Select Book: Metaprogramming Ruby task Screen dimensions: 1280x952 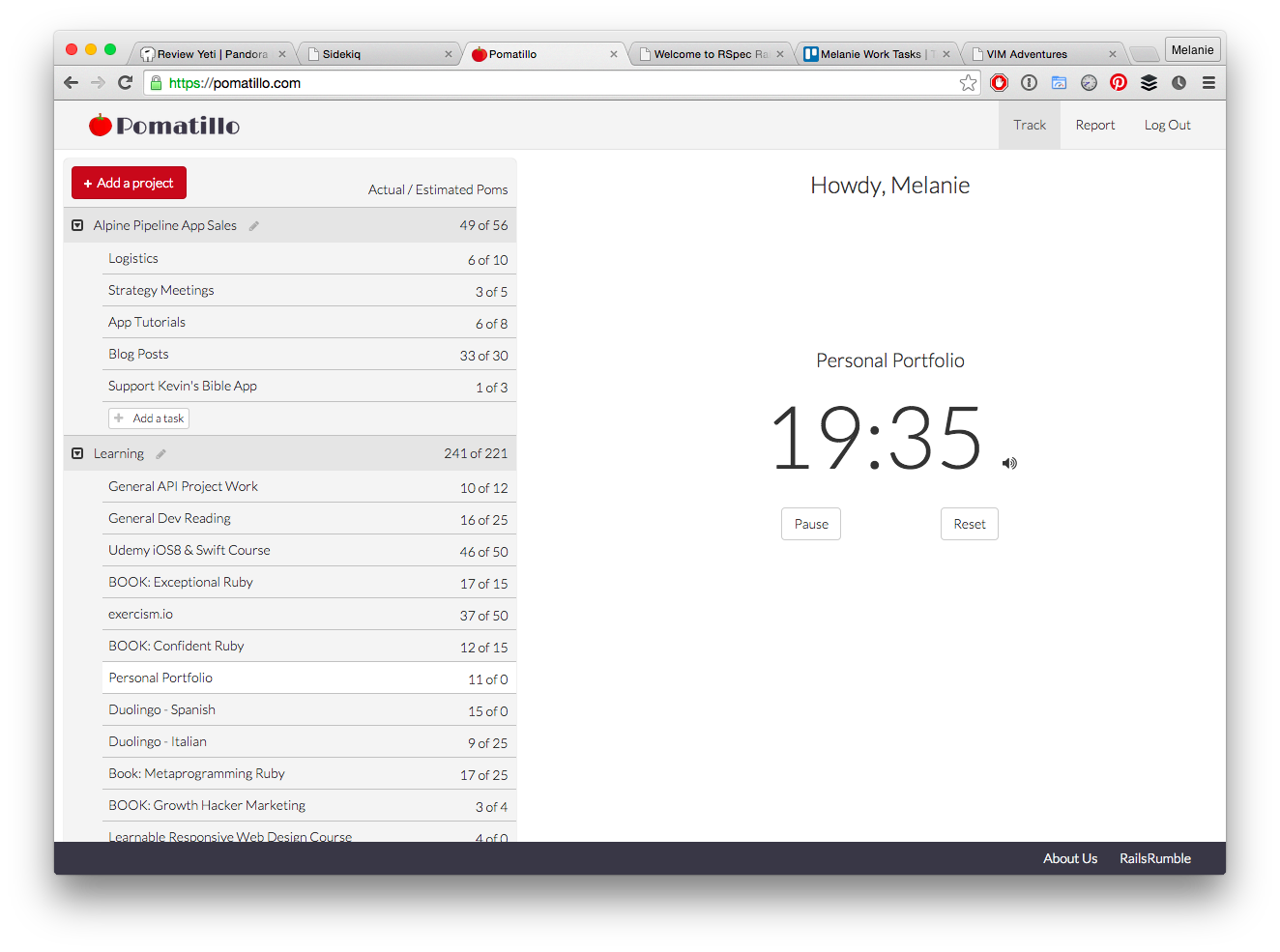click(308, 774)
